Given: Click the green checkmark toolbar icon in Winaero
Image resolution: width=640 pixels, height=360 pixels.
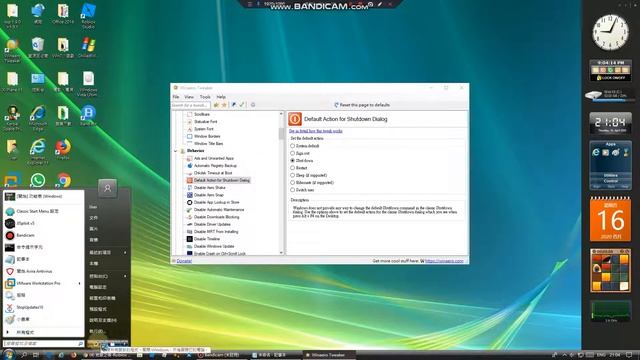Looking at the screenshot, I should (x=242, y=105).
